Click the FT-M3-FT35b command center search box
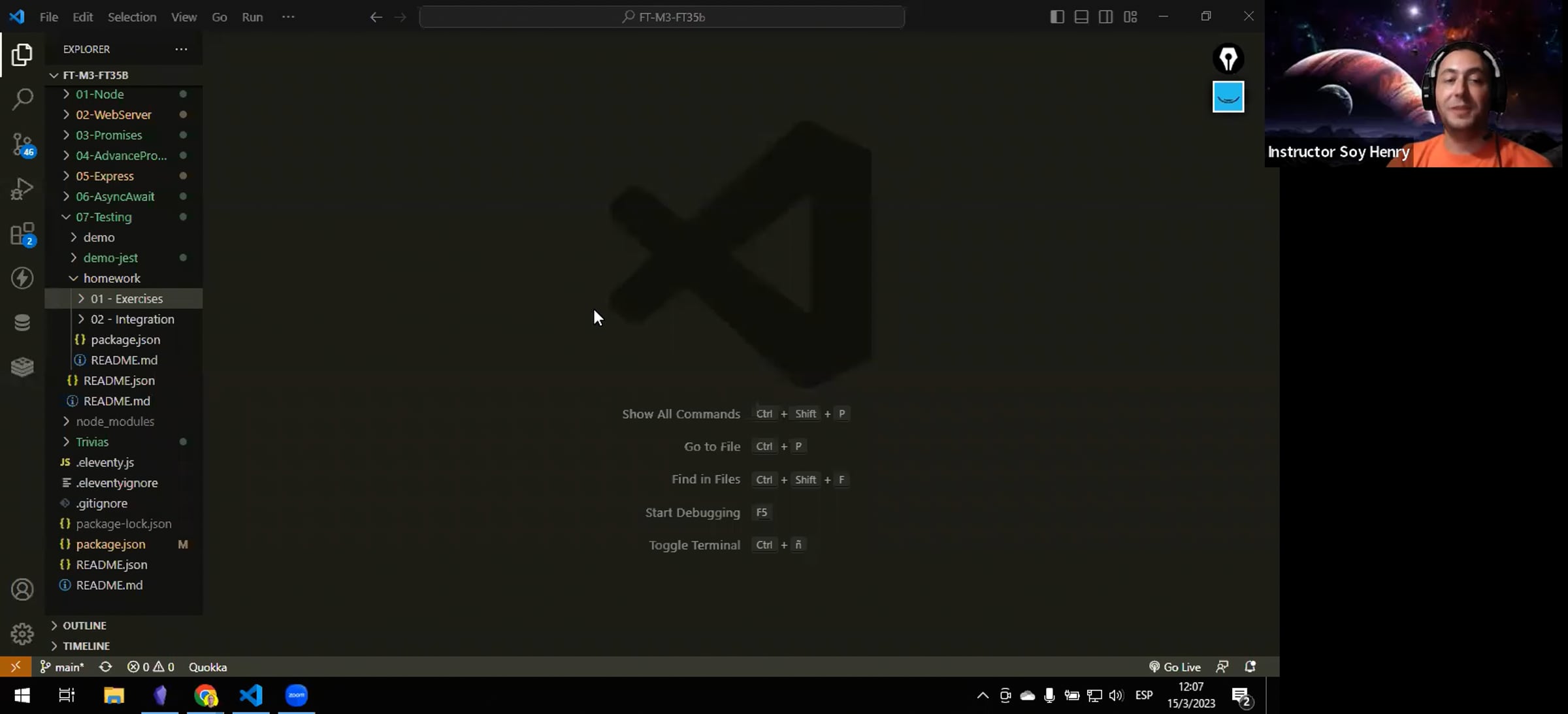Image resolution: width=1568 pixels, height=714 pixels. (662, 17)
